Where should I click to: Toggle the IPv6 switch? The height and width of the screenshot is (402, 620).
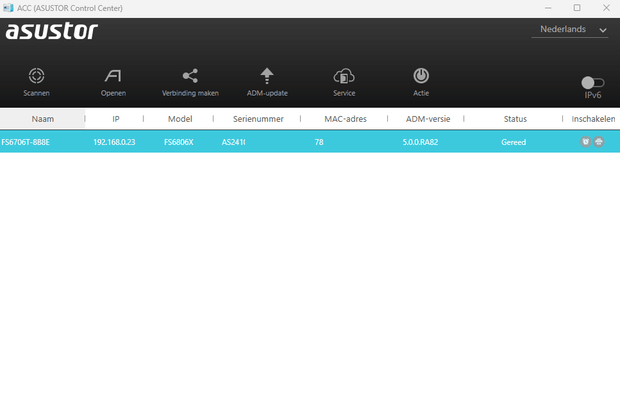click(x=592, y=83)
